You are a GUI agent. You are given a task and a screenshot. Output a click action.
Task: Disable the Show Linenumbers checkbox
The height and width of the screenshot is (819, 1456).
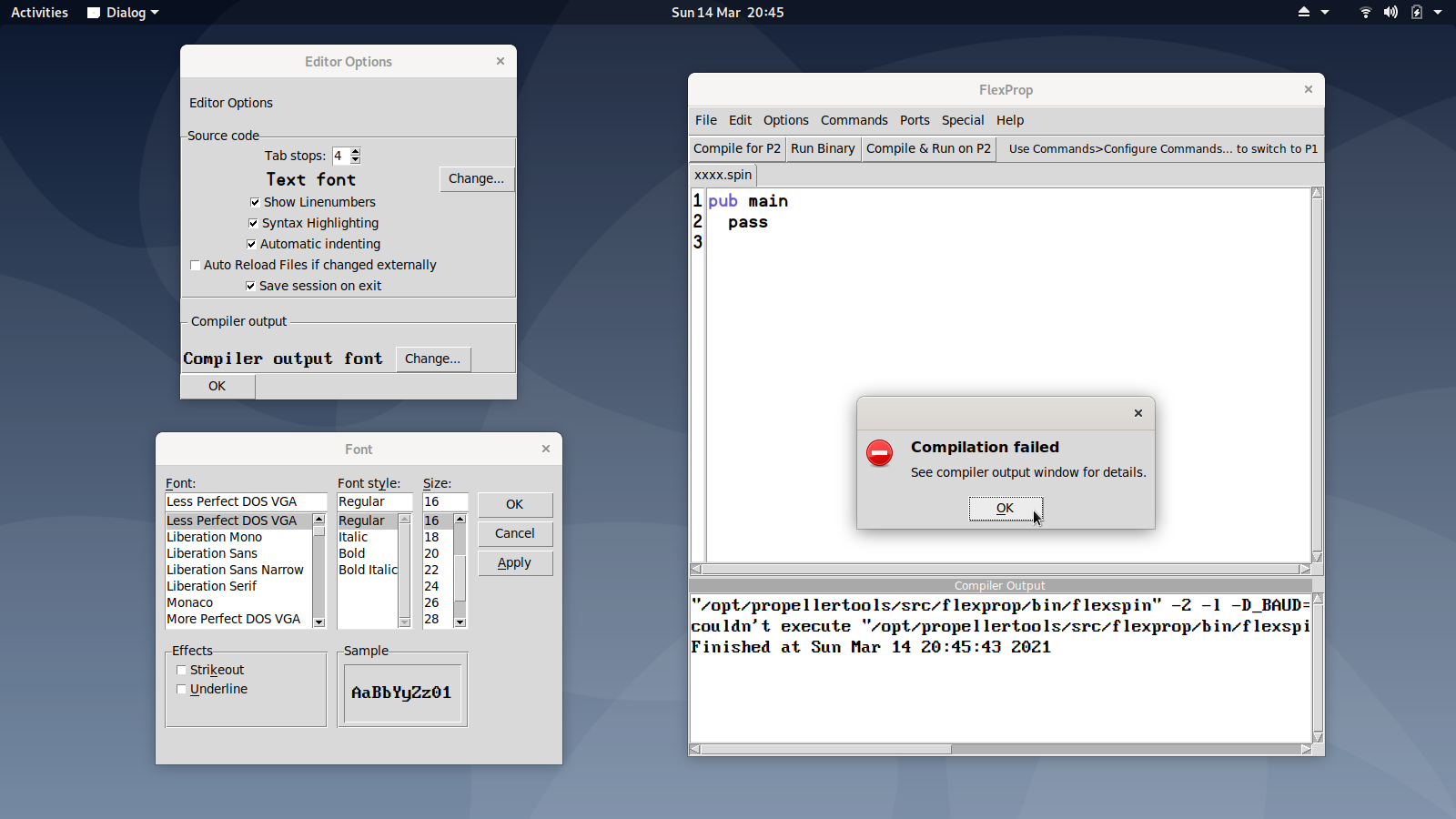click(255, 202)
